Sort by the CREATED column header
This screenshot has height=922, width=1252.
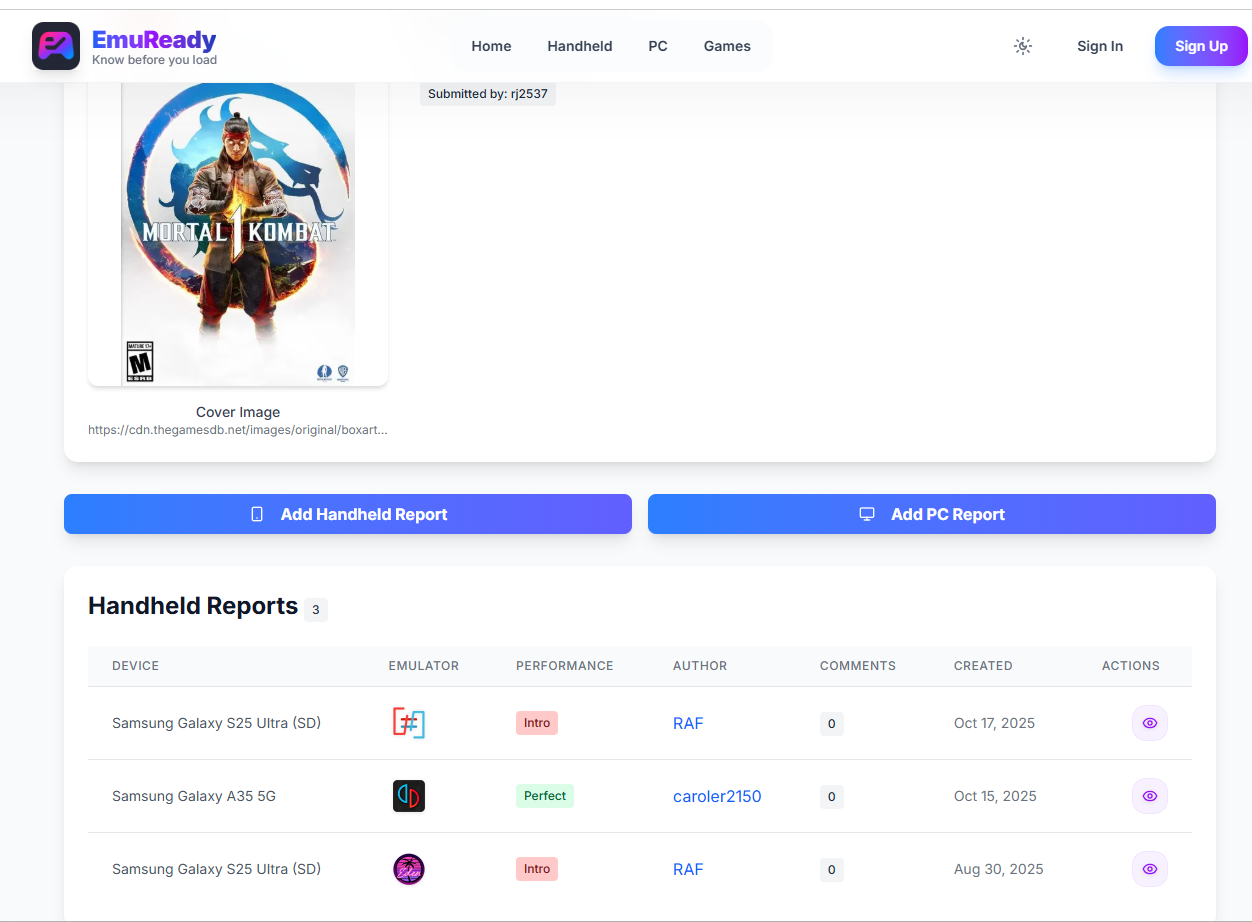(x=983, y=666)
